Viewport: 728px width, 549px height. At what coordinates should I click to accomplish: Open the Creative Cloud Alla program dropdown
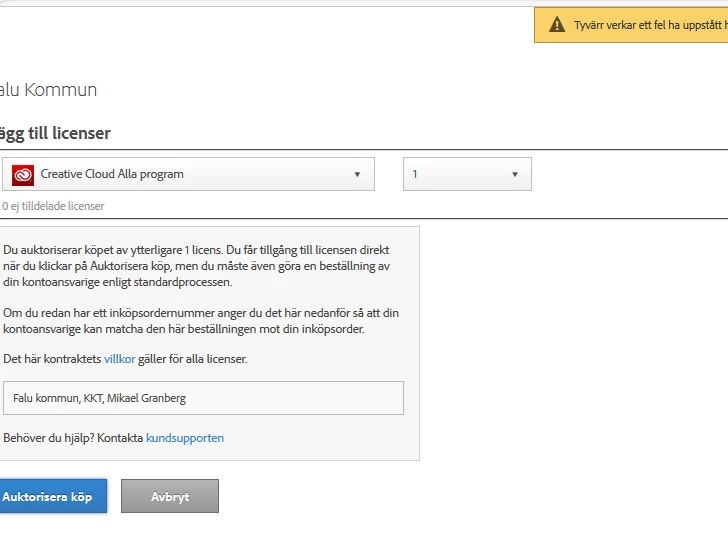pyautogui.click(x=188, y=174)
